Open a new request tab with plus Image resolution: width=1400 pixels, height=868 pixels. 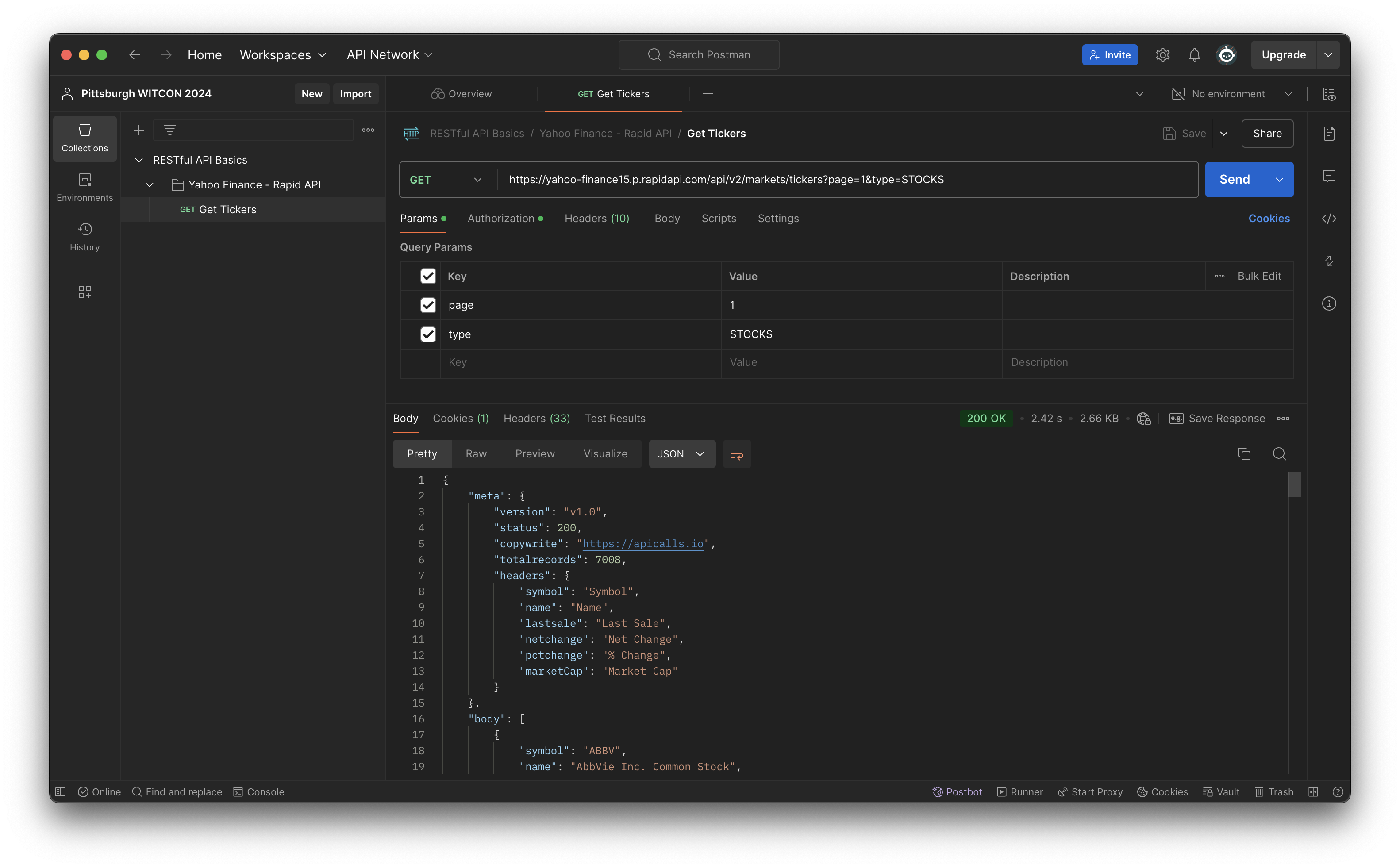click(708, 94)
